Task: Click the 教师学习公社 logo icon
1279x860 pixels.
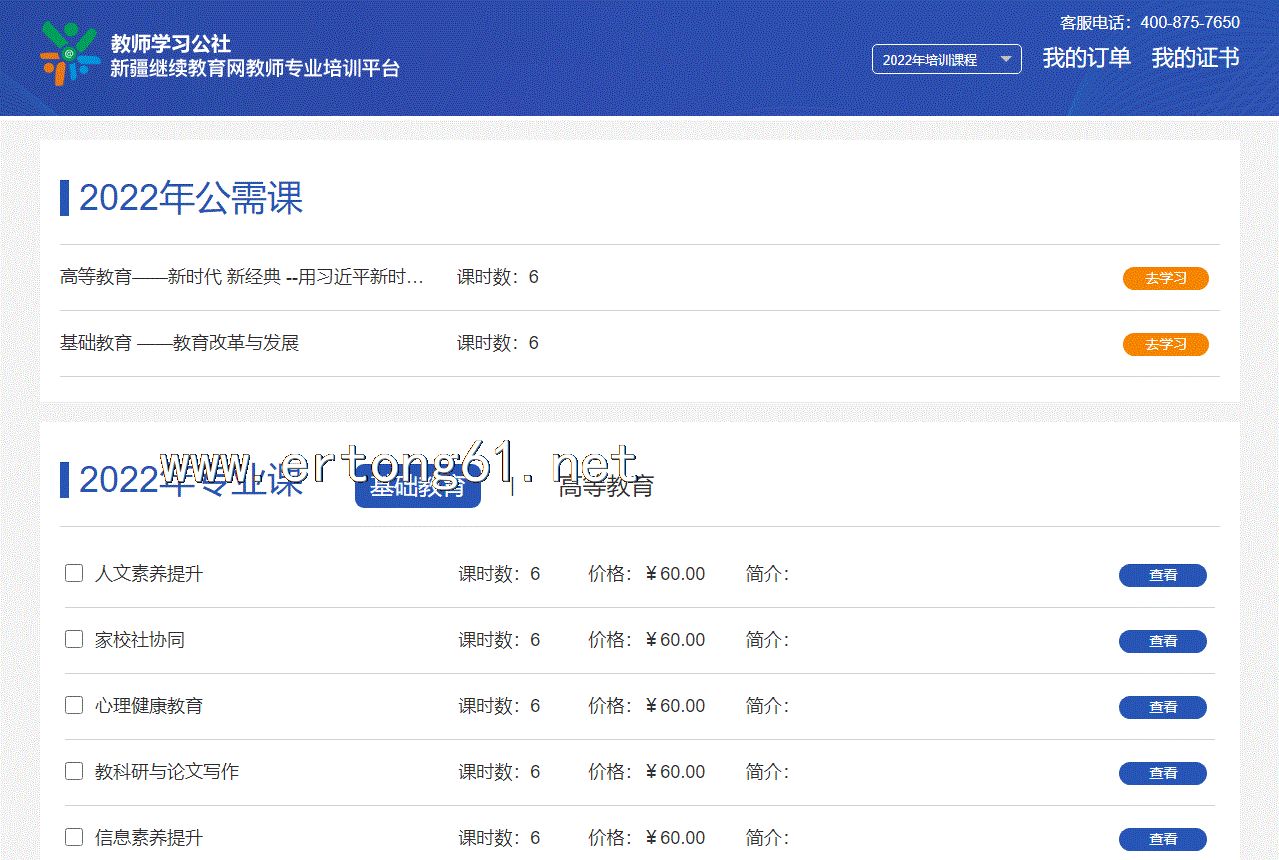Action: (x=69, y=55)
